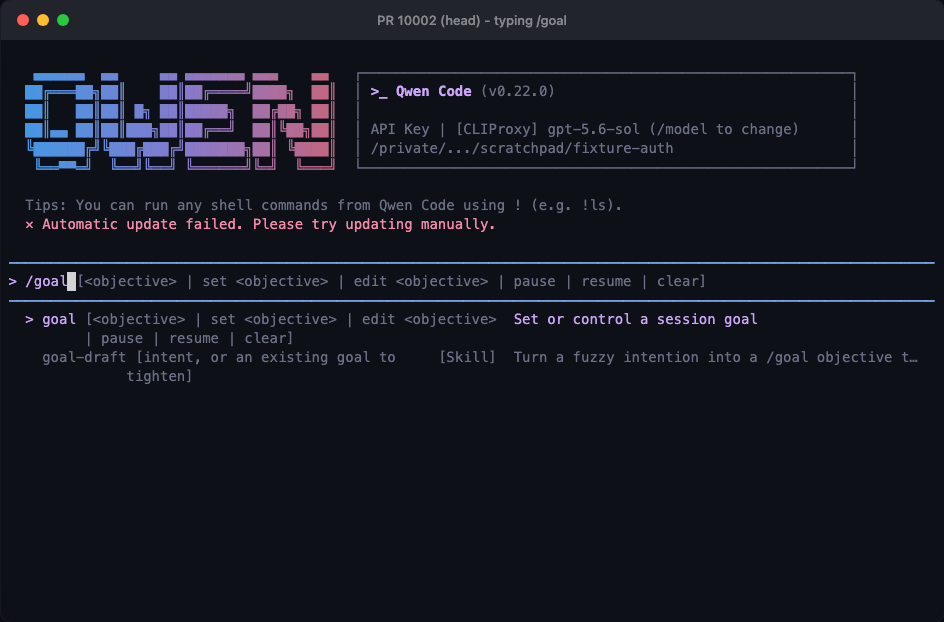
Task: Click the 'Qwen Code' heading in the info box
Action: point(433,91)
